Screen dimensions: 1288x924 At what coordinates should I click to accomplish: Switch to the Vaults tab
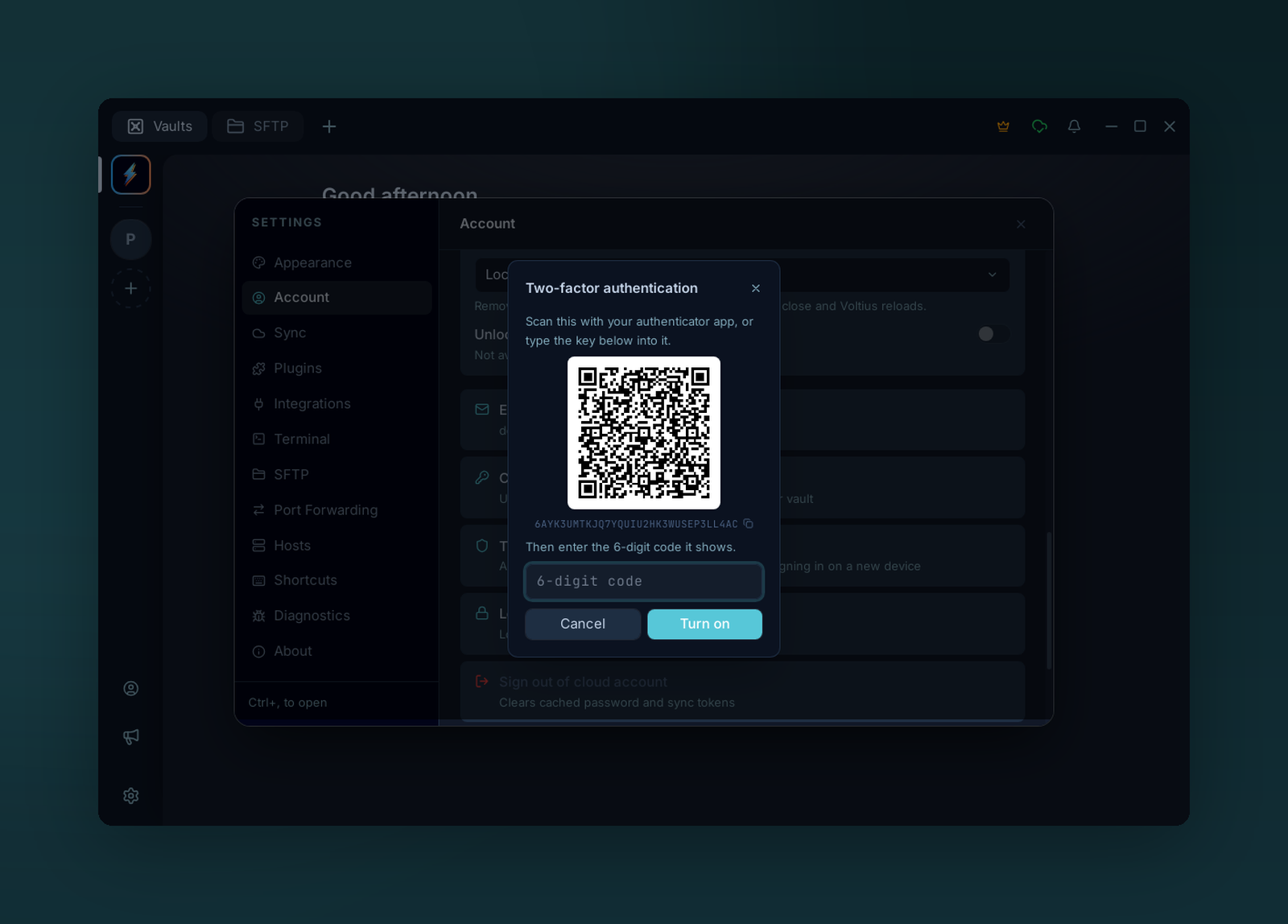point(159,126)
